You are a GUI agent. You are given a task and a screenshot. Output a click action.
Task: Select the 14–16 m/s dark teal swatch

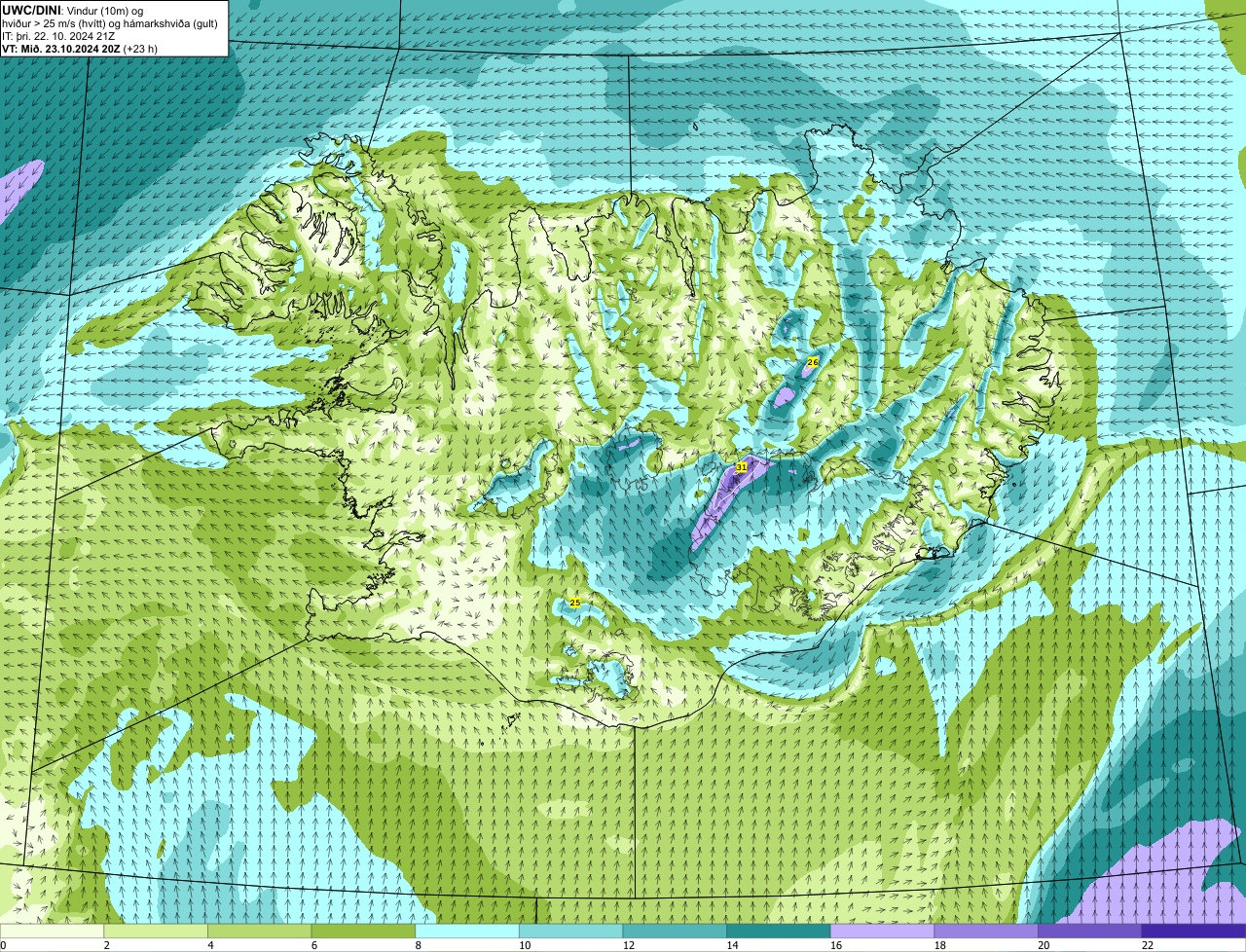click(x=779, y=931)
